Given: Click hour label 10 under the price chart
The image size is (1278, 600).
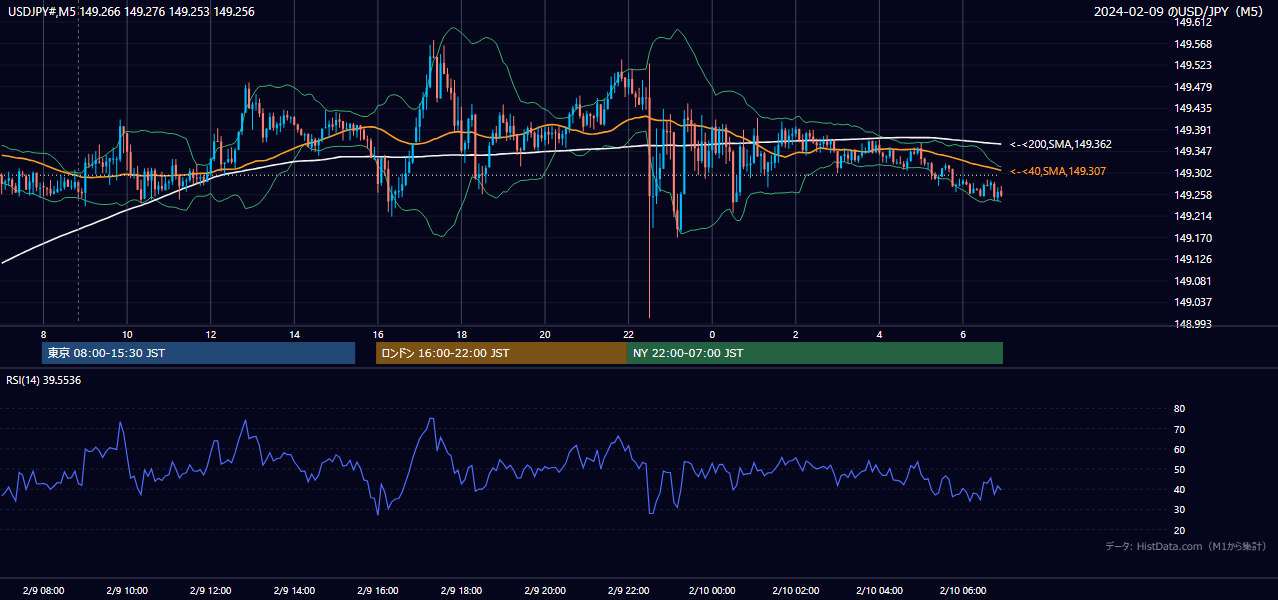Looking at the screenshot, I should [x=127, y=334].
